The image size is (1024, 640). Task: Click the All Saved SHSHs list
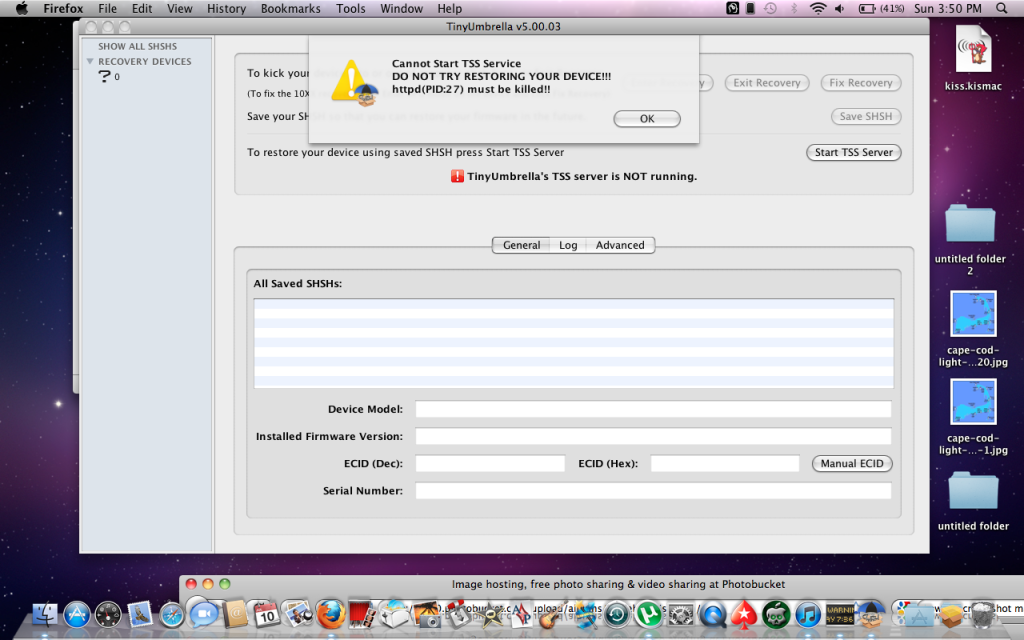click(573, 344)
